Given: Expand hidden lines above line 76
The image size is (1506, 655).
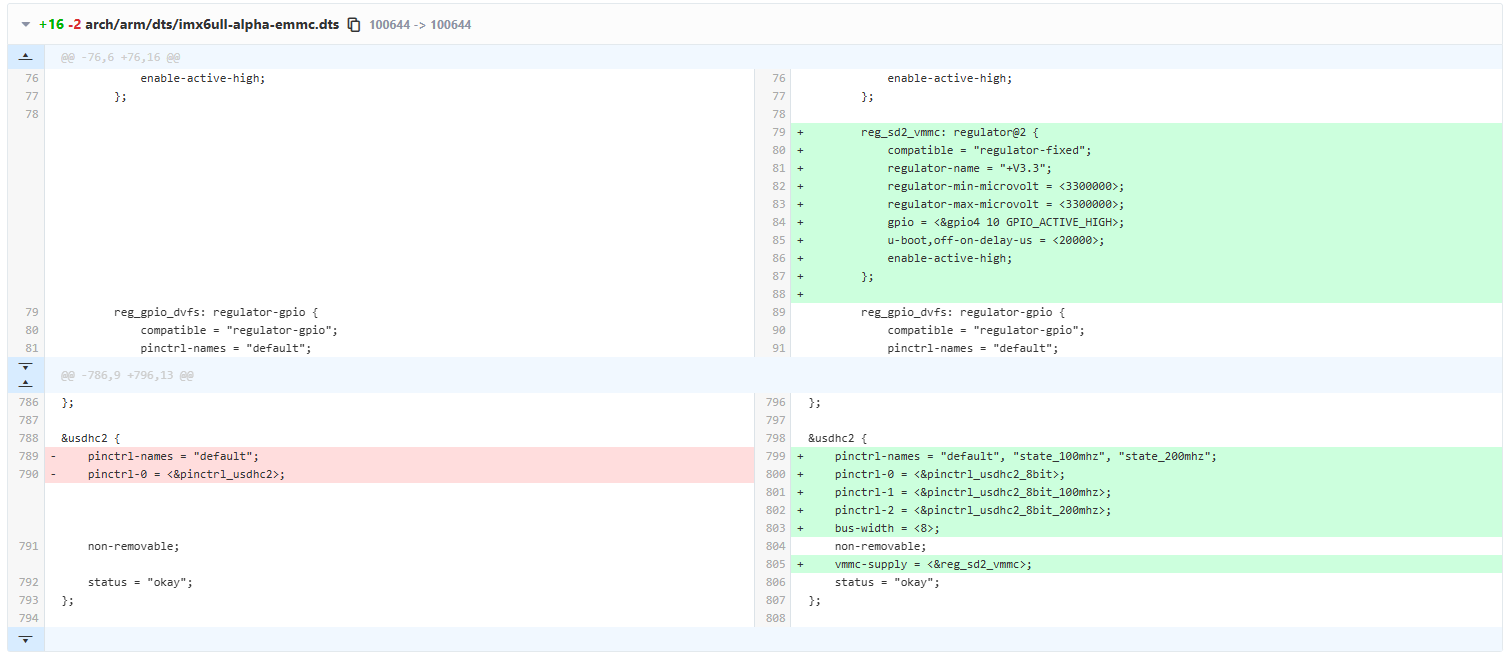Looking at the screenshot, I should coord(26,57).
